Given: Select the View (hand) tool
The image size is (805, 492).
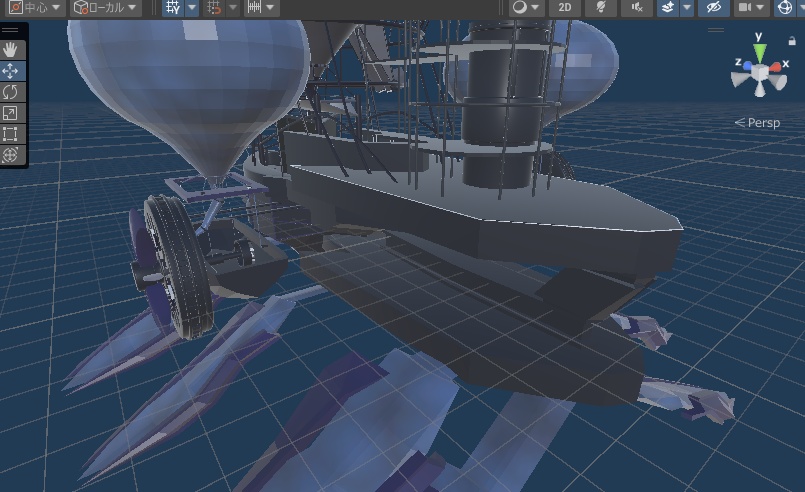Looking at the screenshot, I should [11, 50].
